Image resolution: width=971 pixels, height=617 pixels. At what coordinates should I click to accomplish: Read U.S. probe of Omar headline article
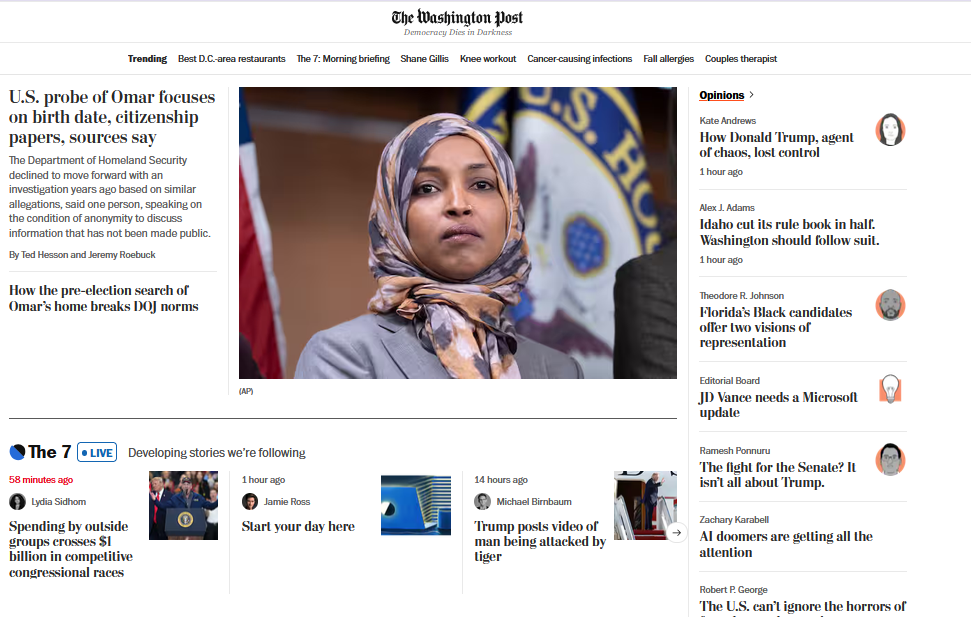112,117
